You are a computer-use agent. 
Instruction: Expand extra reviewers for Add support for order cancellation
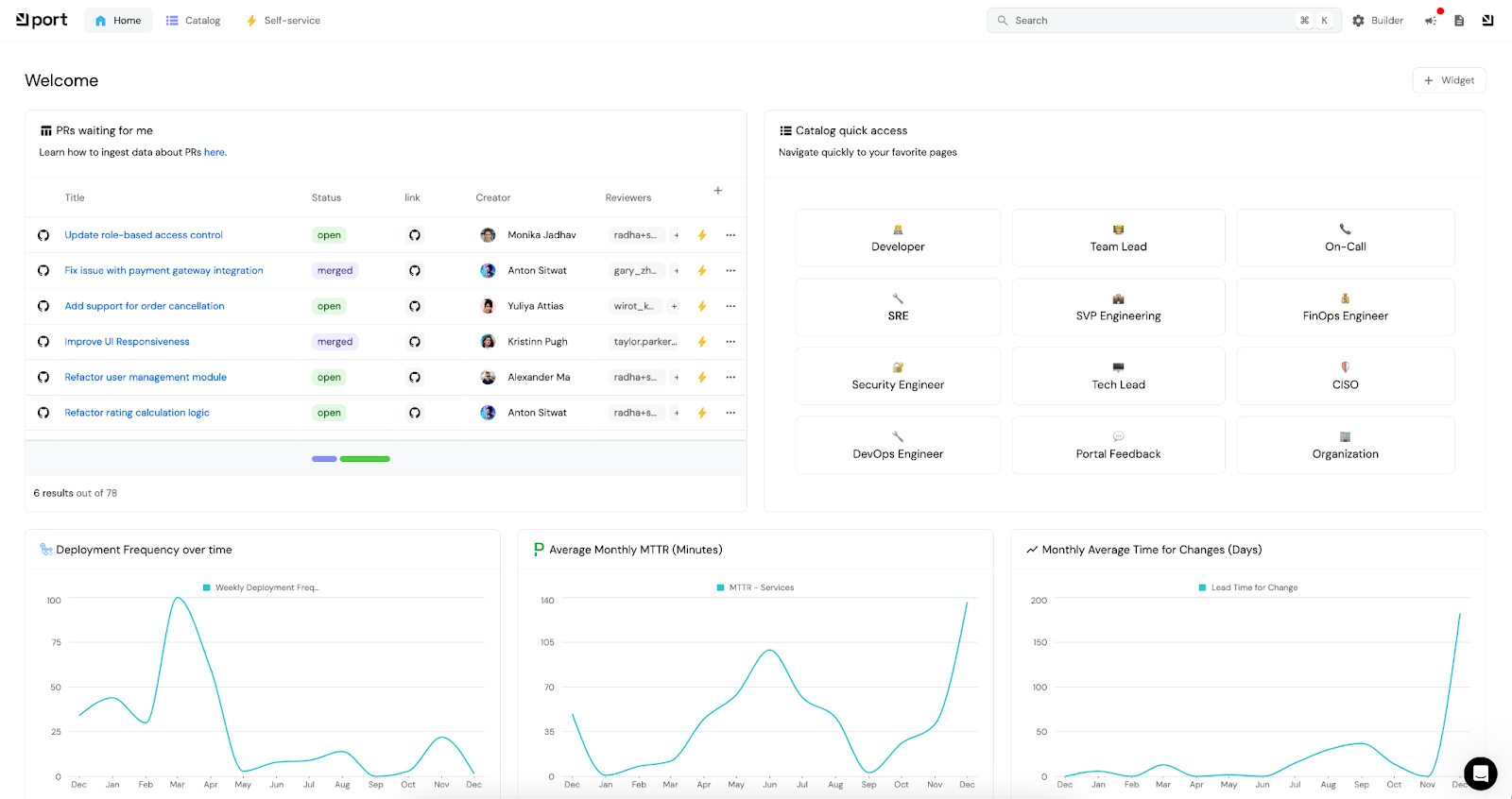(674, 306)
